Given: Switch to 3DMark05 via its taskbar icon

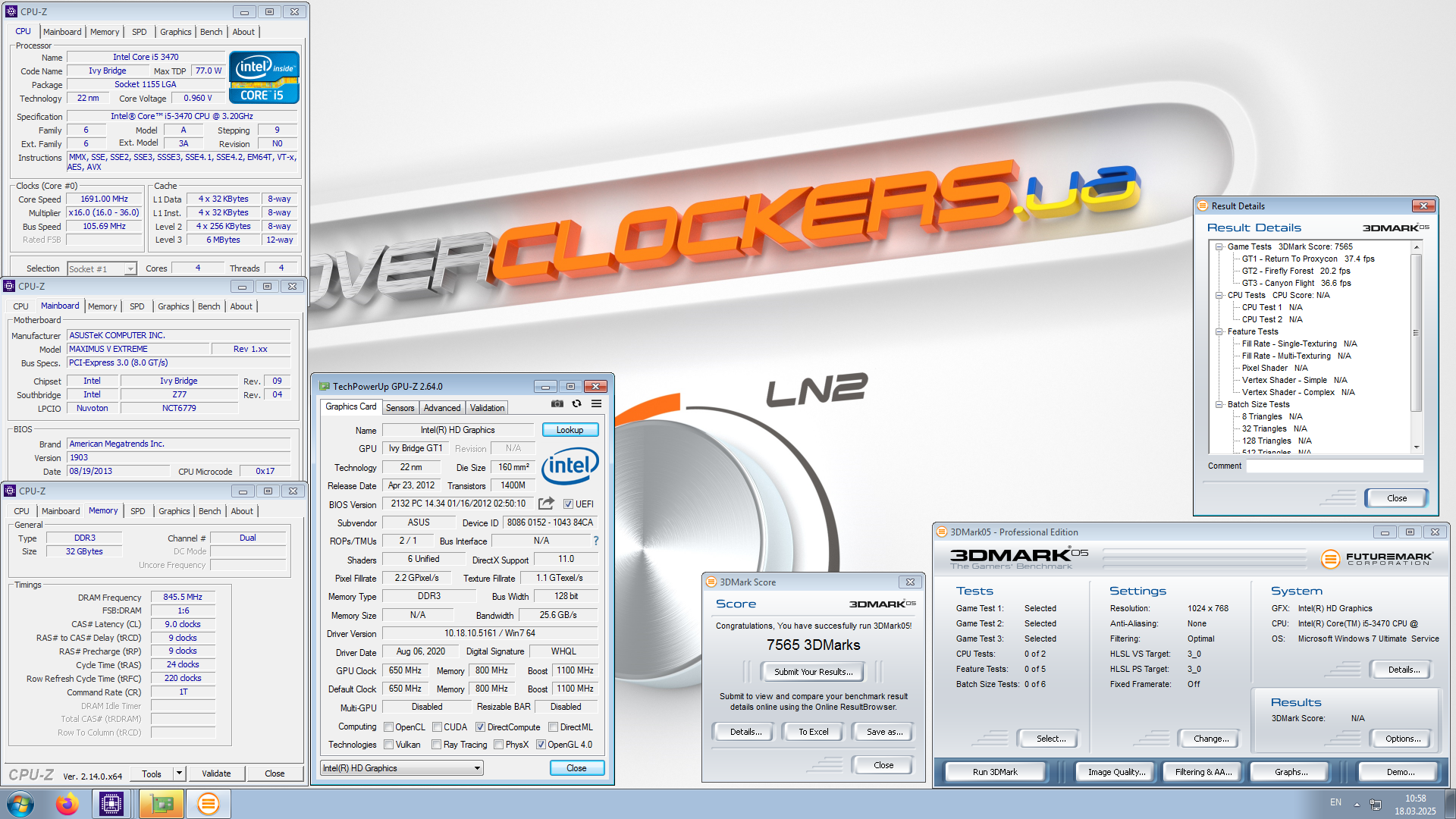Looking at the screenshot, I should (x=208, y=804).
